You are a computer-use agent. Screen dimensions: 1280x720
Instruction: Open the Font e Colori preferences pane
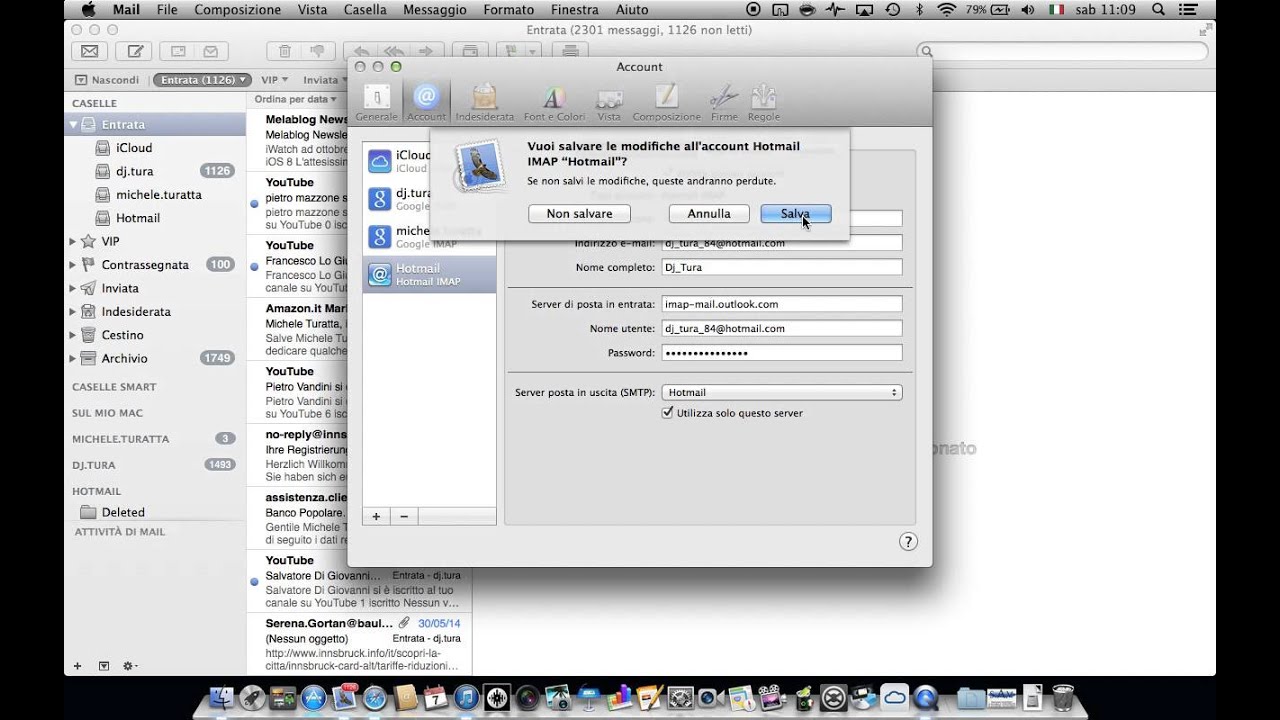(554, 103)
